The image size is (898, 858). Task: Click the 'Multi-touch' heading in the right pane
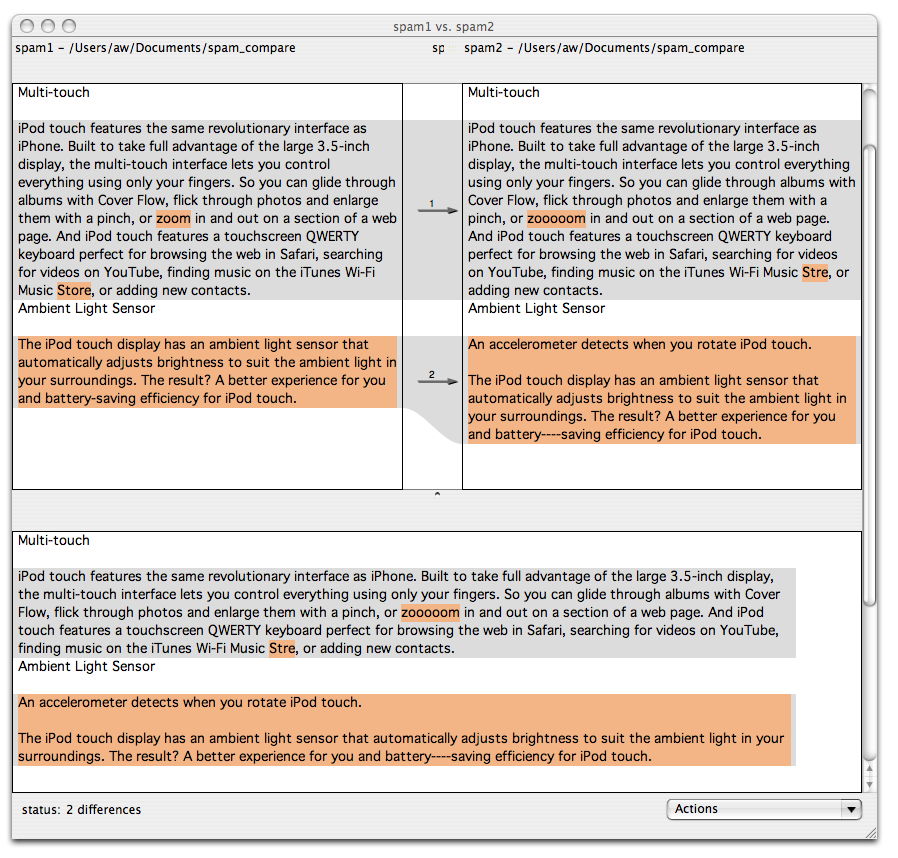coord(504,92)
